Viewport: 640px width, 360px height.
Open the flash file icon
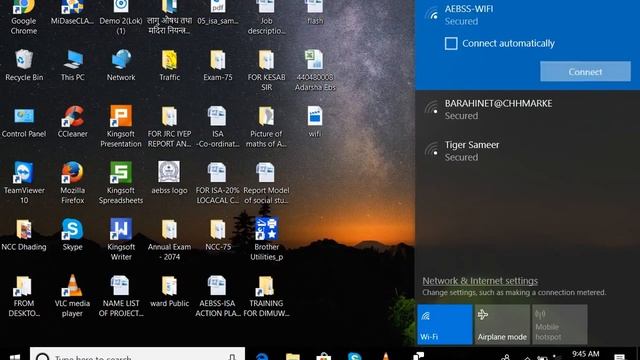315,13
